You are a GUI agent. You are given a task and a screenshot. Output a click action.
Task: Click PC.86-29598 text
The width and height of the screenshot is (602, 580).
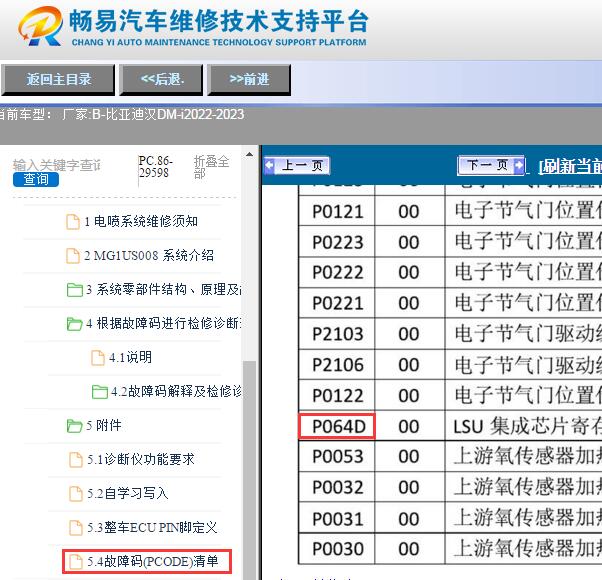pos(155,167)
